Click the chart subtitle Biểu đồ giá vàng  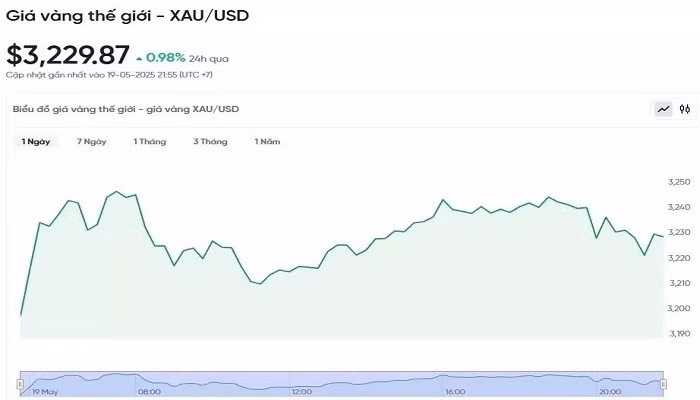pos(126,108)
